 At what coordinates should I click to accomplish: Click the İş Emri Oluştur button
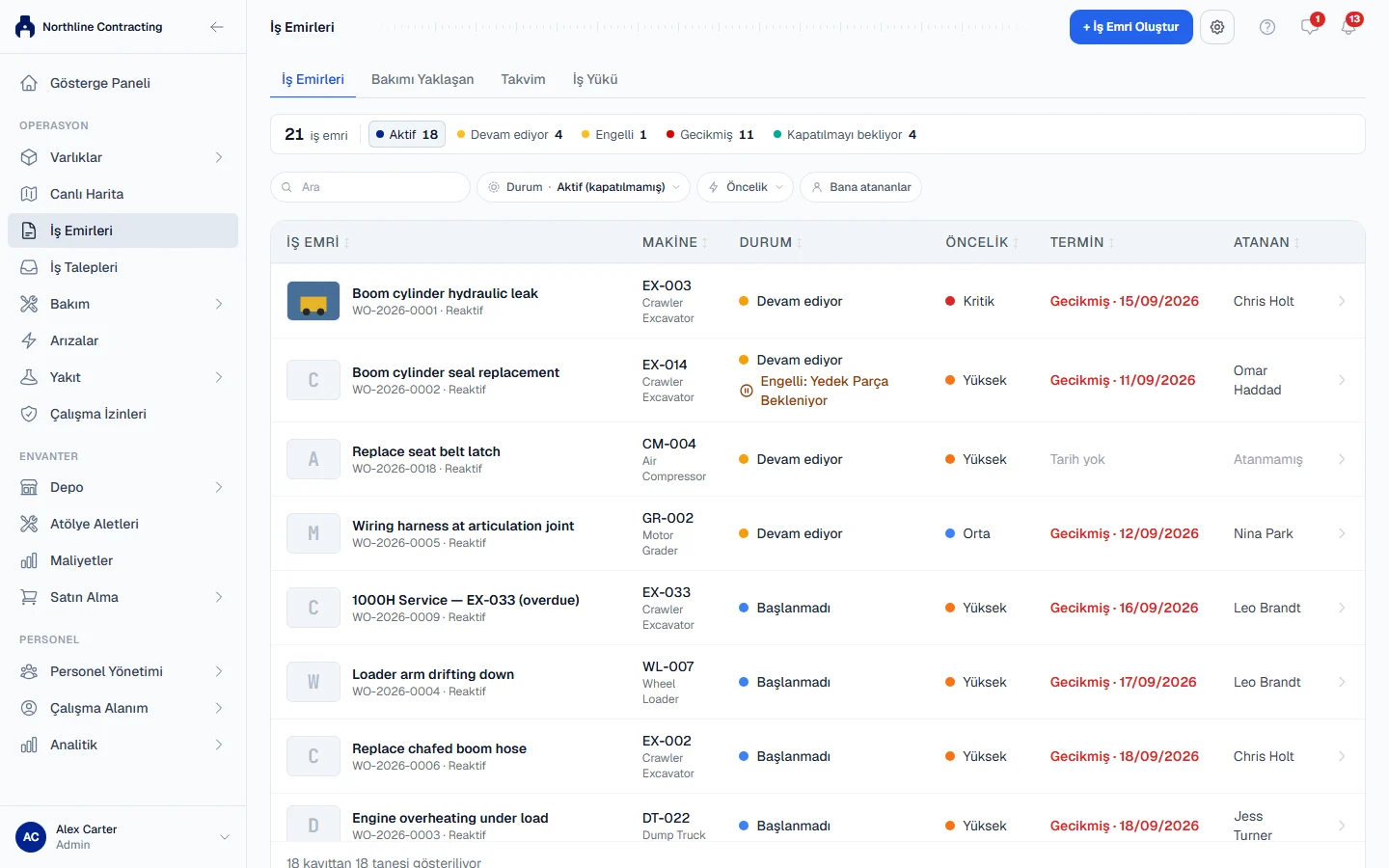(1131, 27)
